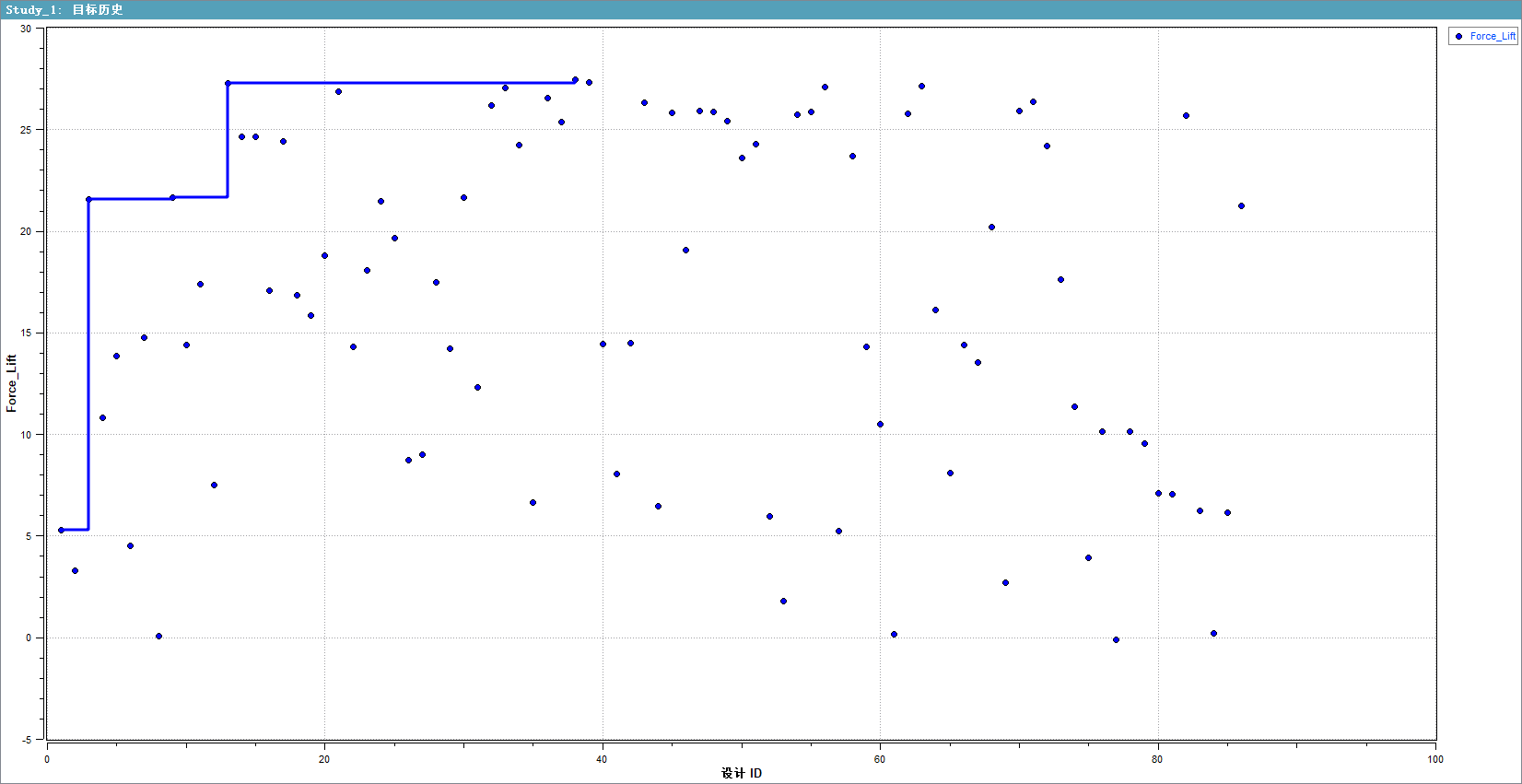Select the Study_1 目标历史 title bar

click(x=761, y=9)
